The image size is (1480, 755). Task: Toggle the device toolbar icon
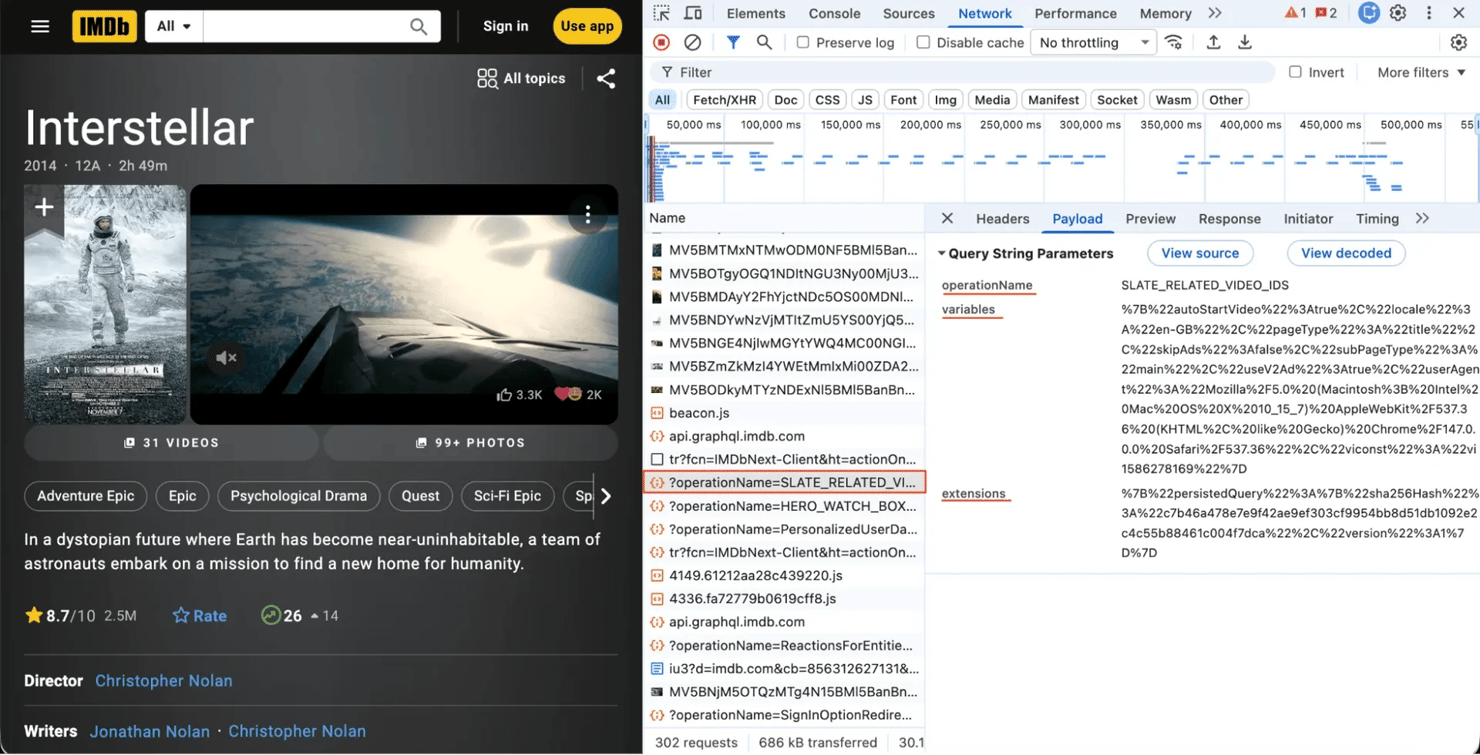point(693,13)
